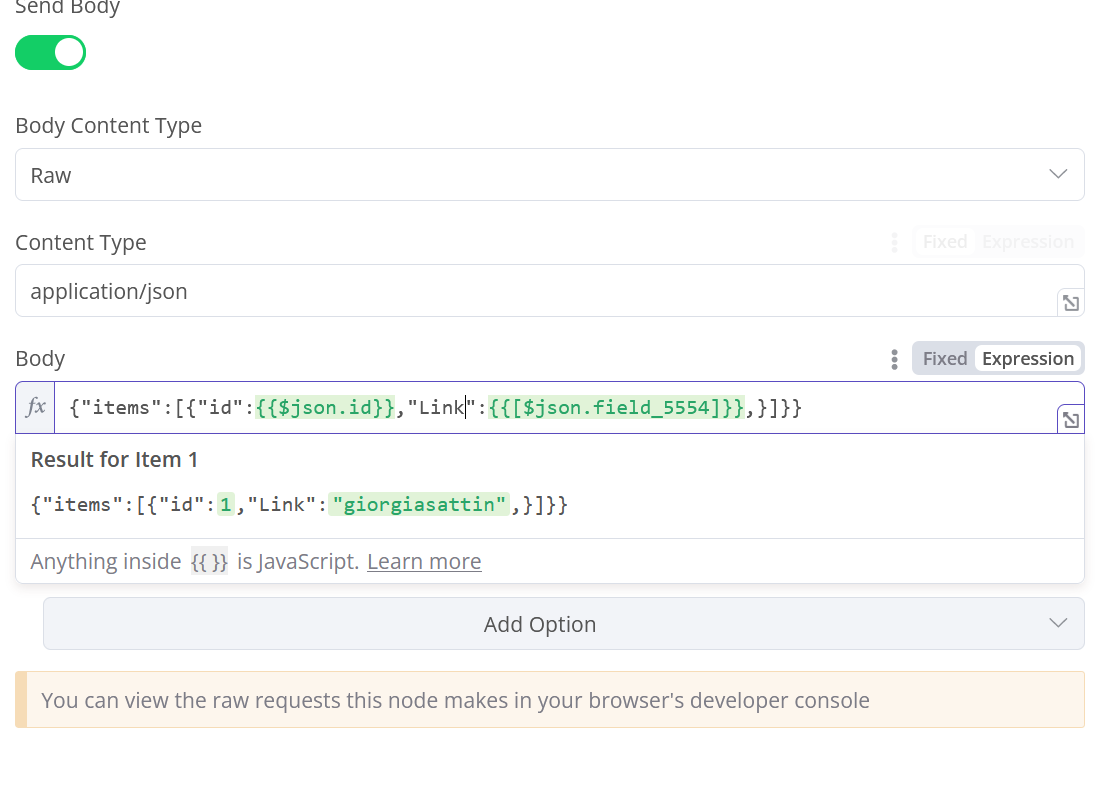
Task: Toggle the Send Body switch off
Action: (50, 52)
